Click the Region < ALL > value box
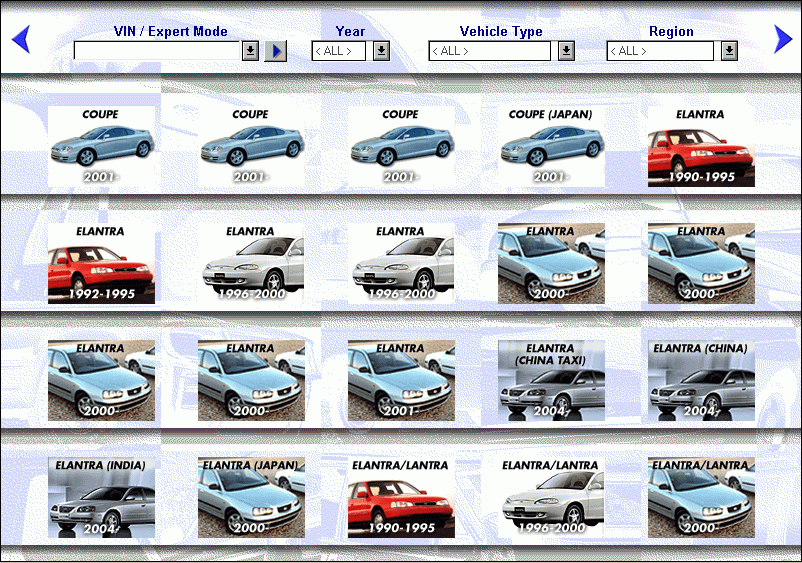Screen dimensions: 802x563 pyautogui.click(x=660, y=51)
